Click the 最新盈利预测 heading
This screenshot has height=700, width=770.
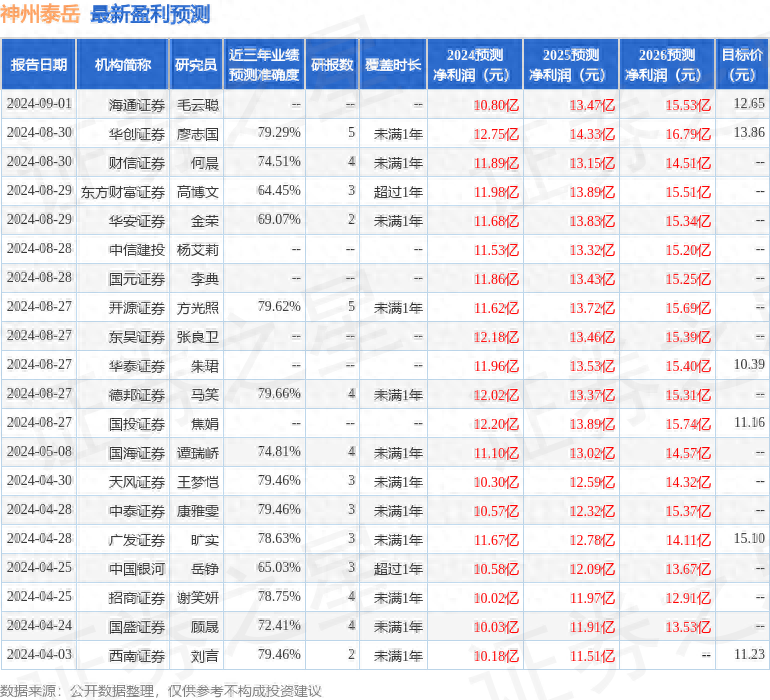[x=150, y=14]
